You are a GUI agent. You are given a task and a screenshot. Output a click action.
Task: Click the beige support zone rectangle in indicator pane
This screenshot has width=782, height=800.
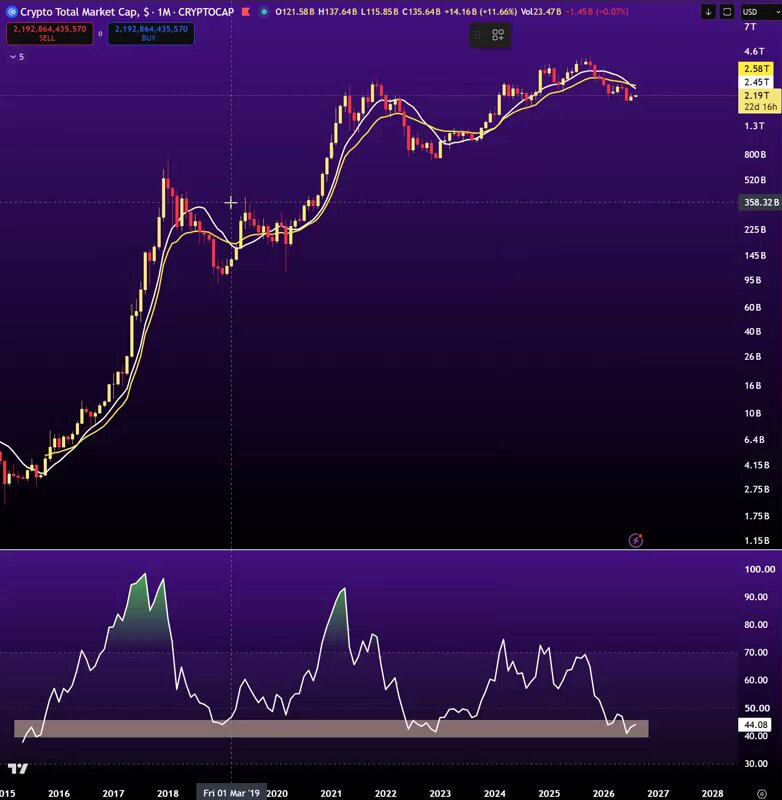point(331,729)
